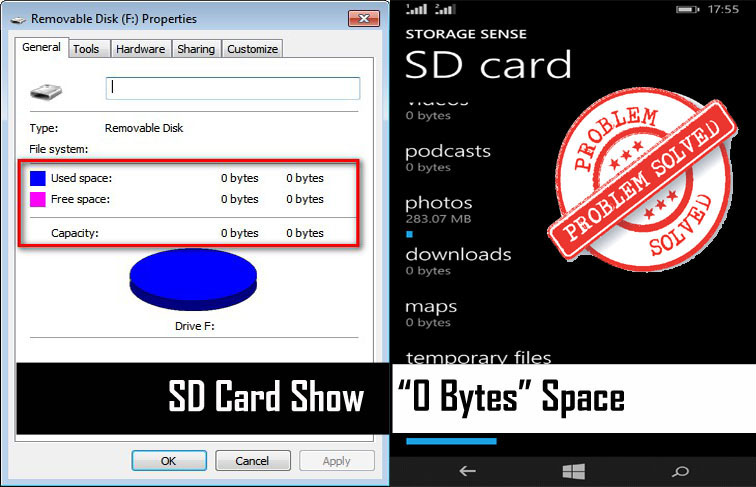Viewport: 756px width, 487px height.
Task: Click the battery icon in phone status bar
Action: pyautogui.click(x=687, y=10)
